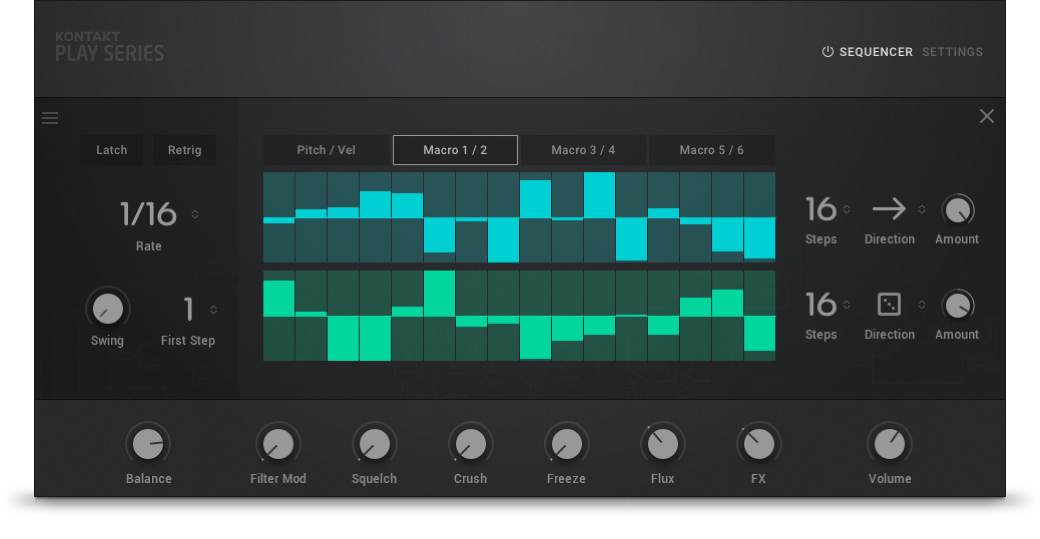Click the Squelch knob
Viewport: 1040px width, 539px height.
pyautogui.click(x=374, y=444)
